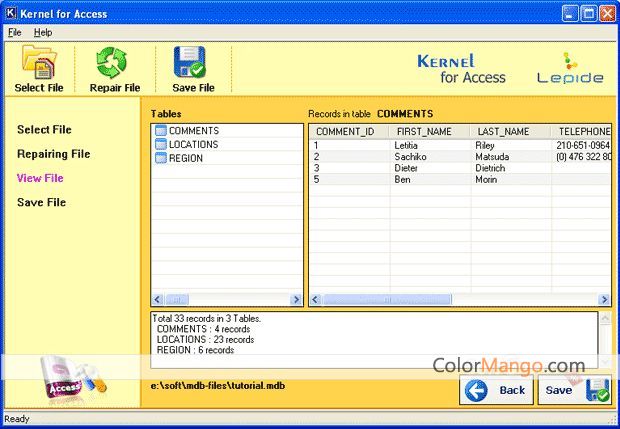Open the File menu
The height and width of the screenshot is (429, 620).
point(14,33)
